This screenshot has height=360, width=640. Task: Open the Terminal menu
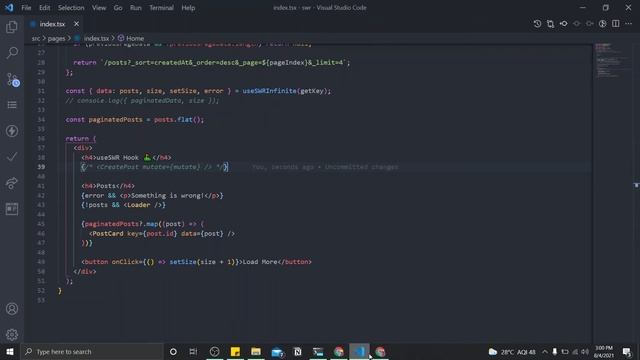(x=161, y=8)
